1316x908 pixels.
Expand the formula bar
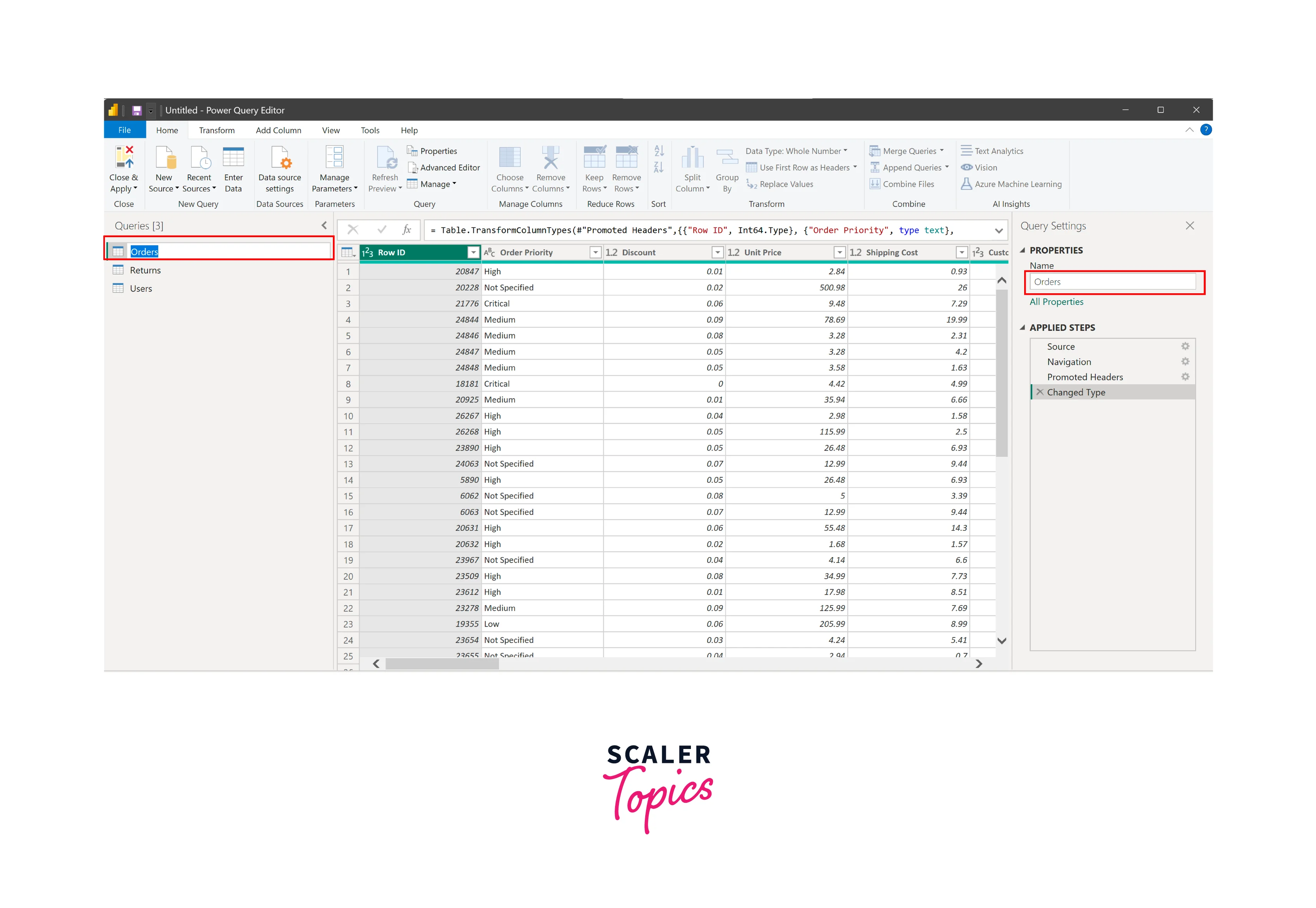(998, 231)
